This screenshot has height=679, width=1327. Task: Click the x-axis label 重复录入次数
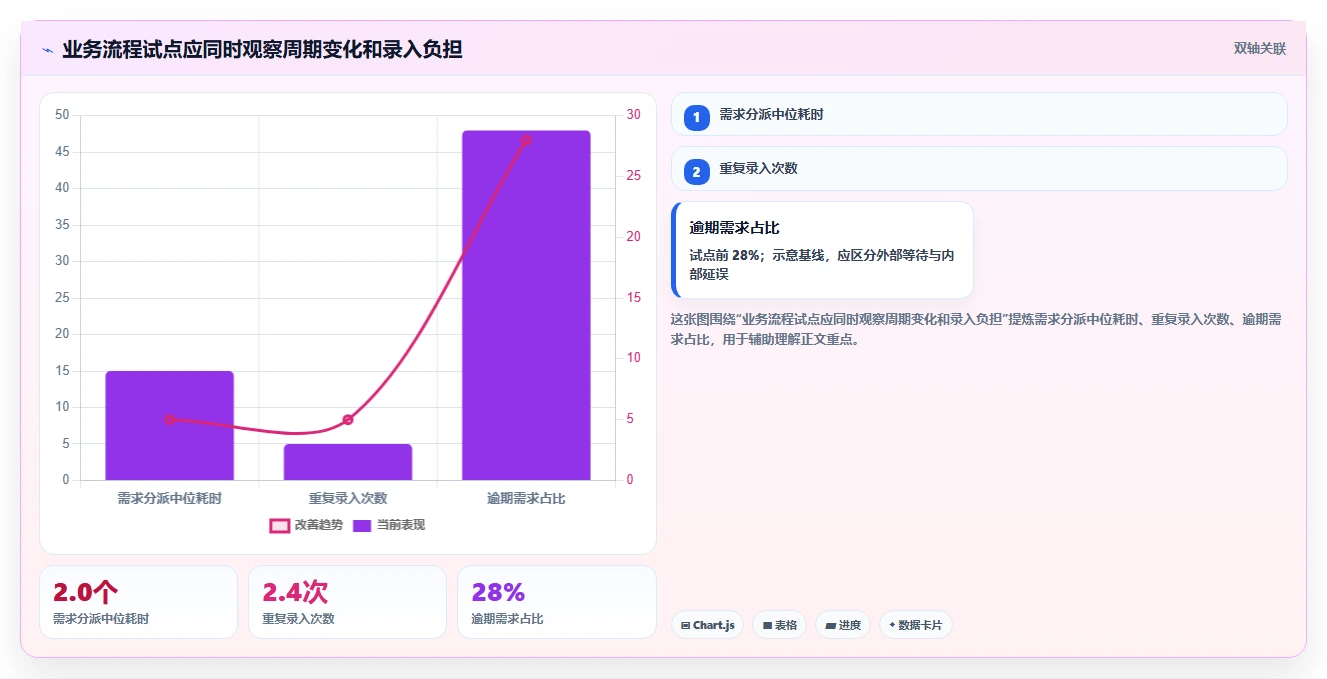coord(348,498)
